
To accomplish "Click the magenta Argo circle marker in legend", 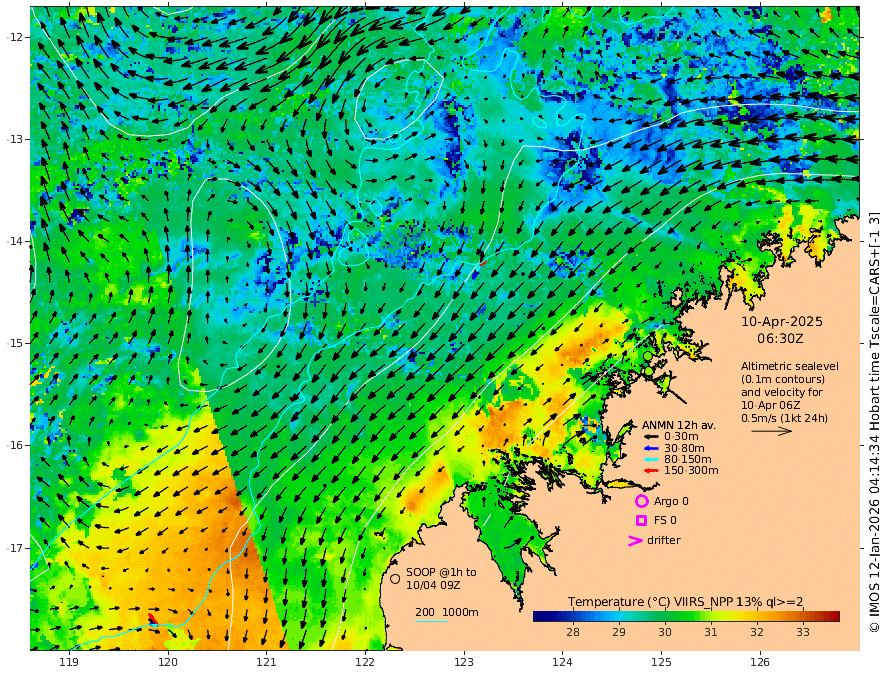I will 641,501.
